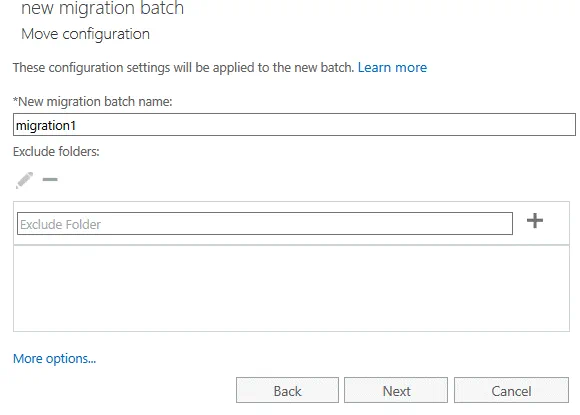Place cursor after 'migration1' text
Viewport: 580px width, 415px height.
coord(77,125)
